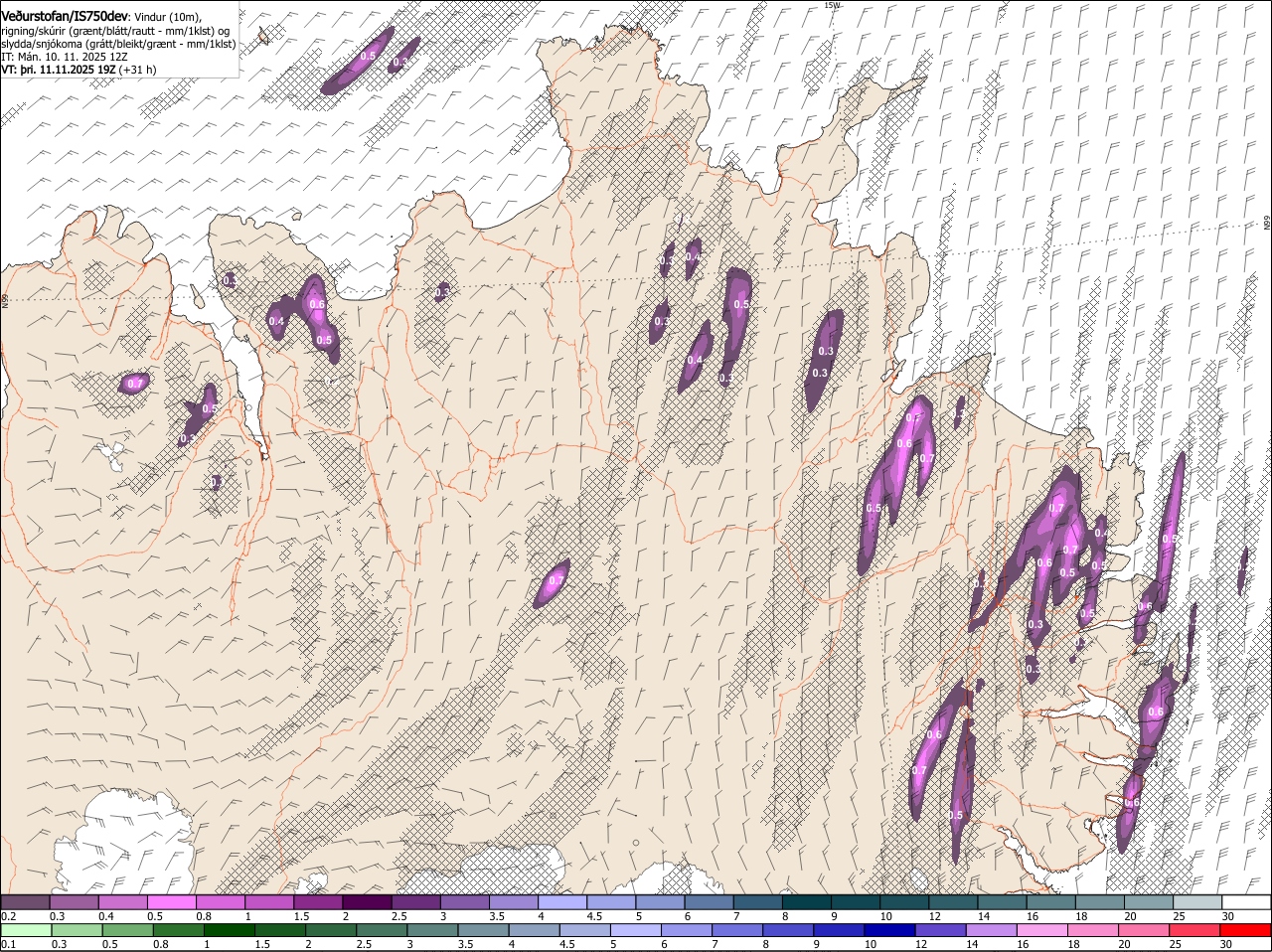Screen dimensions: 1272x952
Task: Select the light green swatch between 0.3 and 0.5
Action: click(x=77, y=930)
